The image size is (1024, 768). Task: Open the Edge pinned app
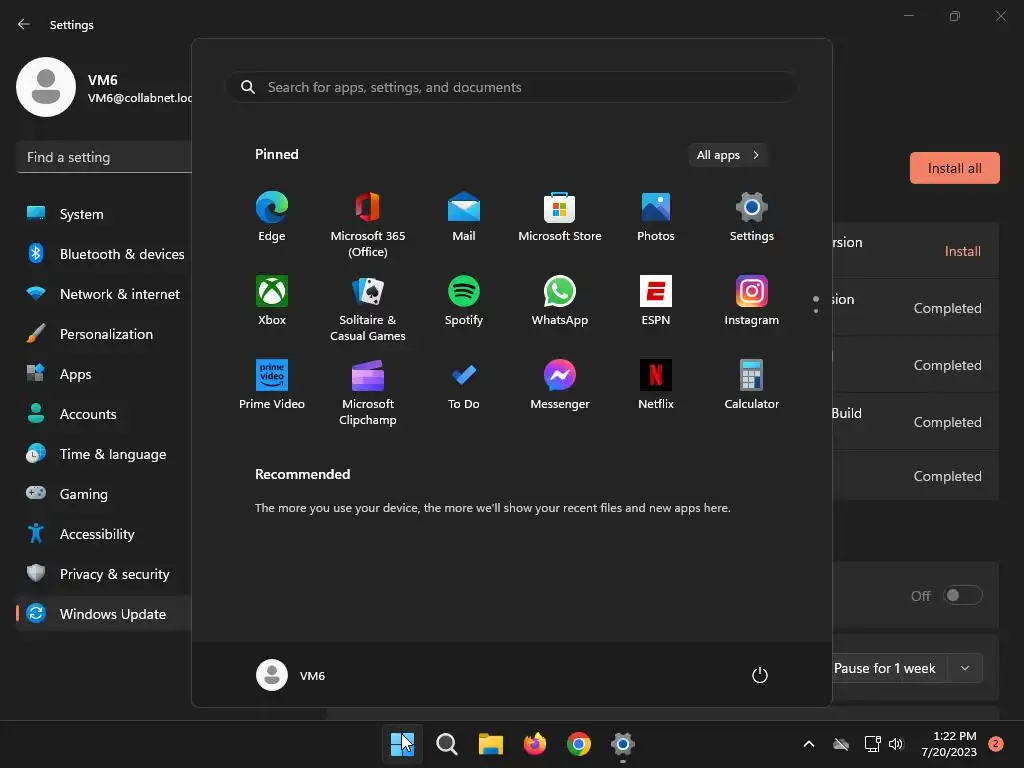272,217
